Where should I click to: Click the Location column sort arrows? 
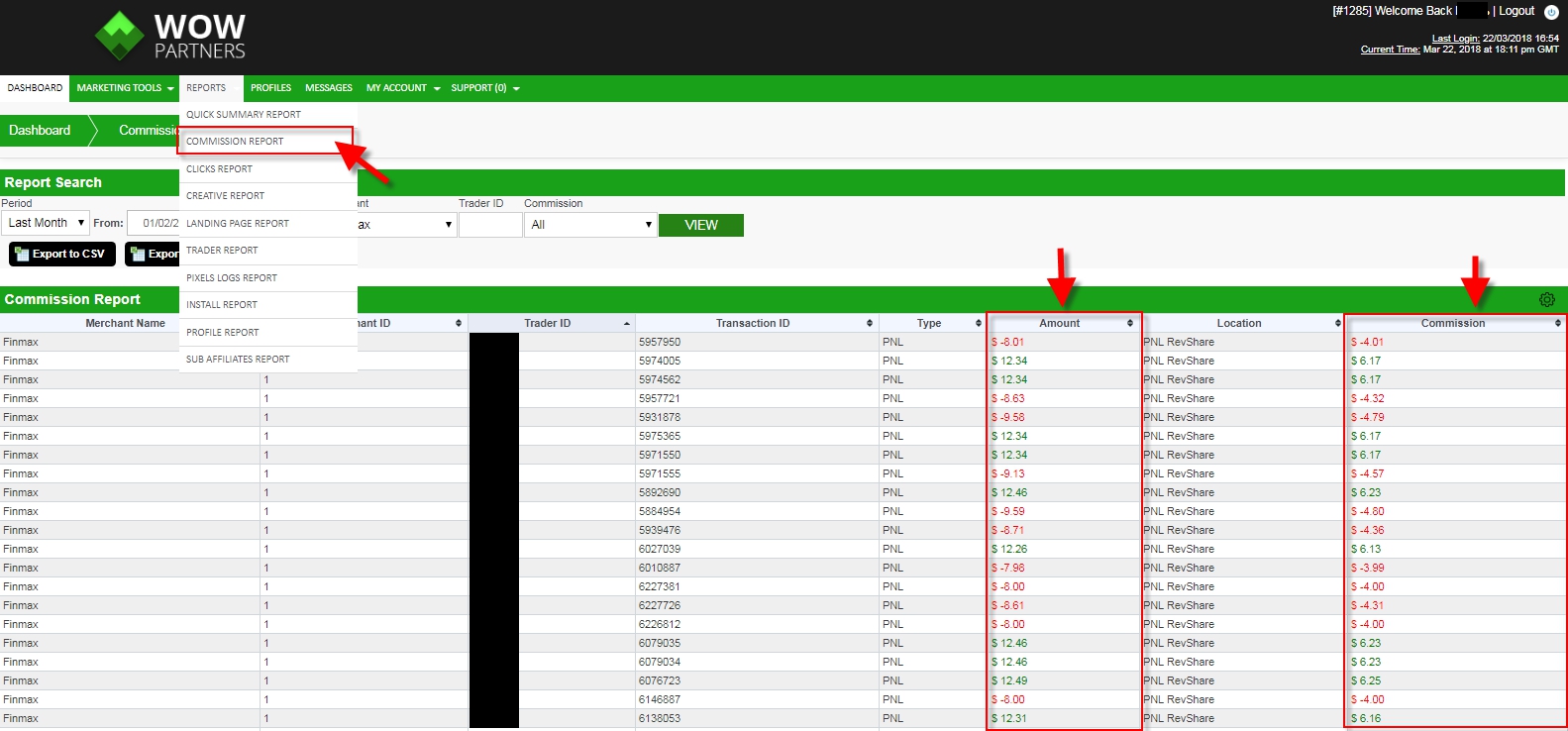click(1337, 323)
